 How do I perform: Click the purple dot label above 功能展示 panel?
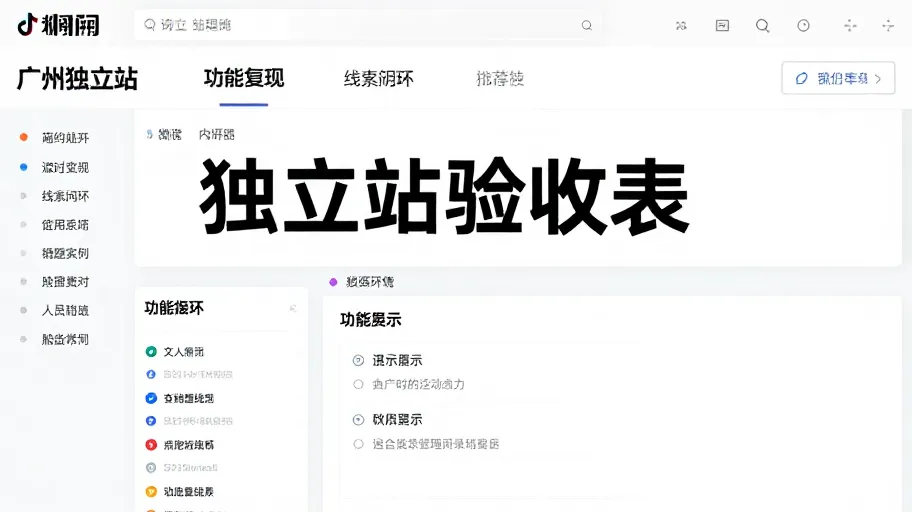click(x=362, y=282)
